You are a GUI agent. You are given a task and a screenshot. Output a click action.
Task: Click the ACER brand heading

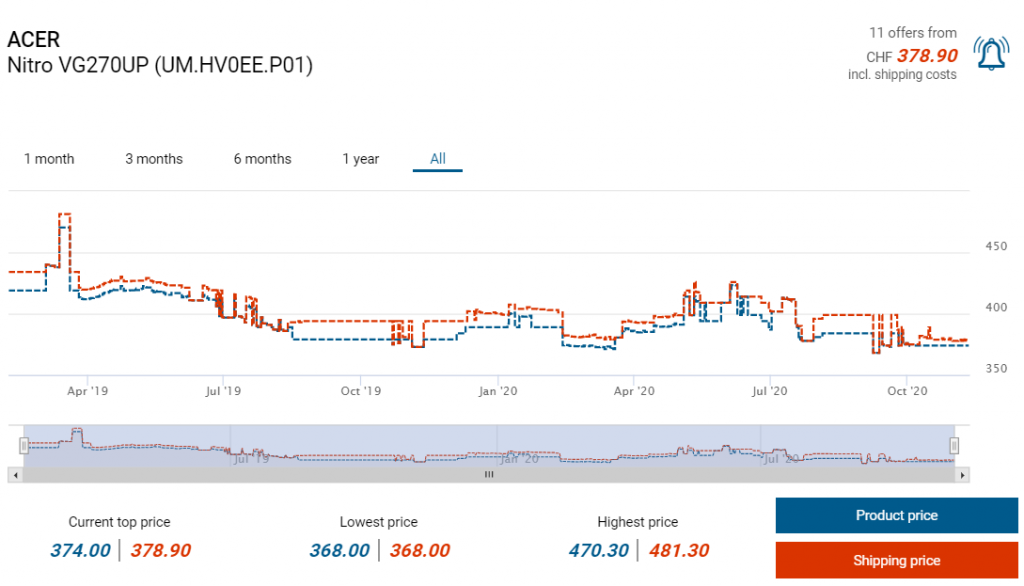click(x=34, y=40)
